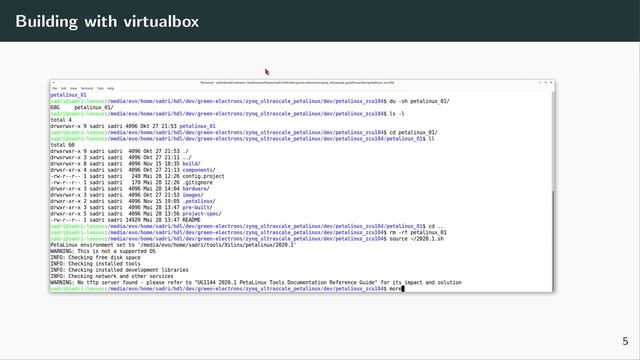Click the 'total 60' output line
This screenshot has height=360, width=640.
62,145
